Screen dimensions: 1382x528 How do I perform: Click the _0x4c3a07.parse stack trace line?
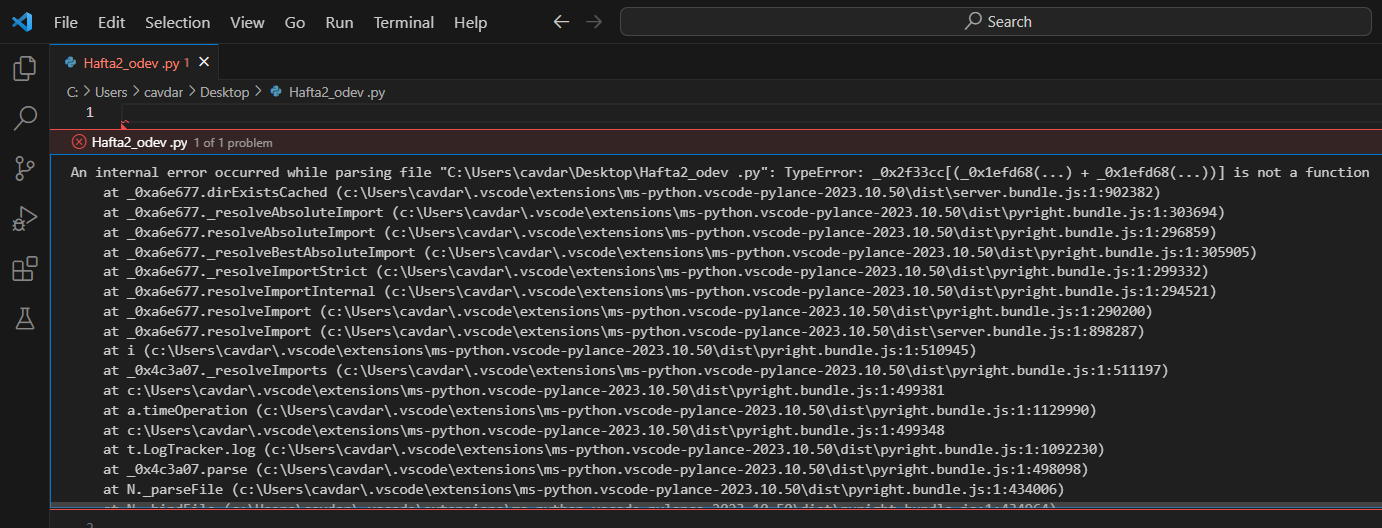click(x=596, y=469)
